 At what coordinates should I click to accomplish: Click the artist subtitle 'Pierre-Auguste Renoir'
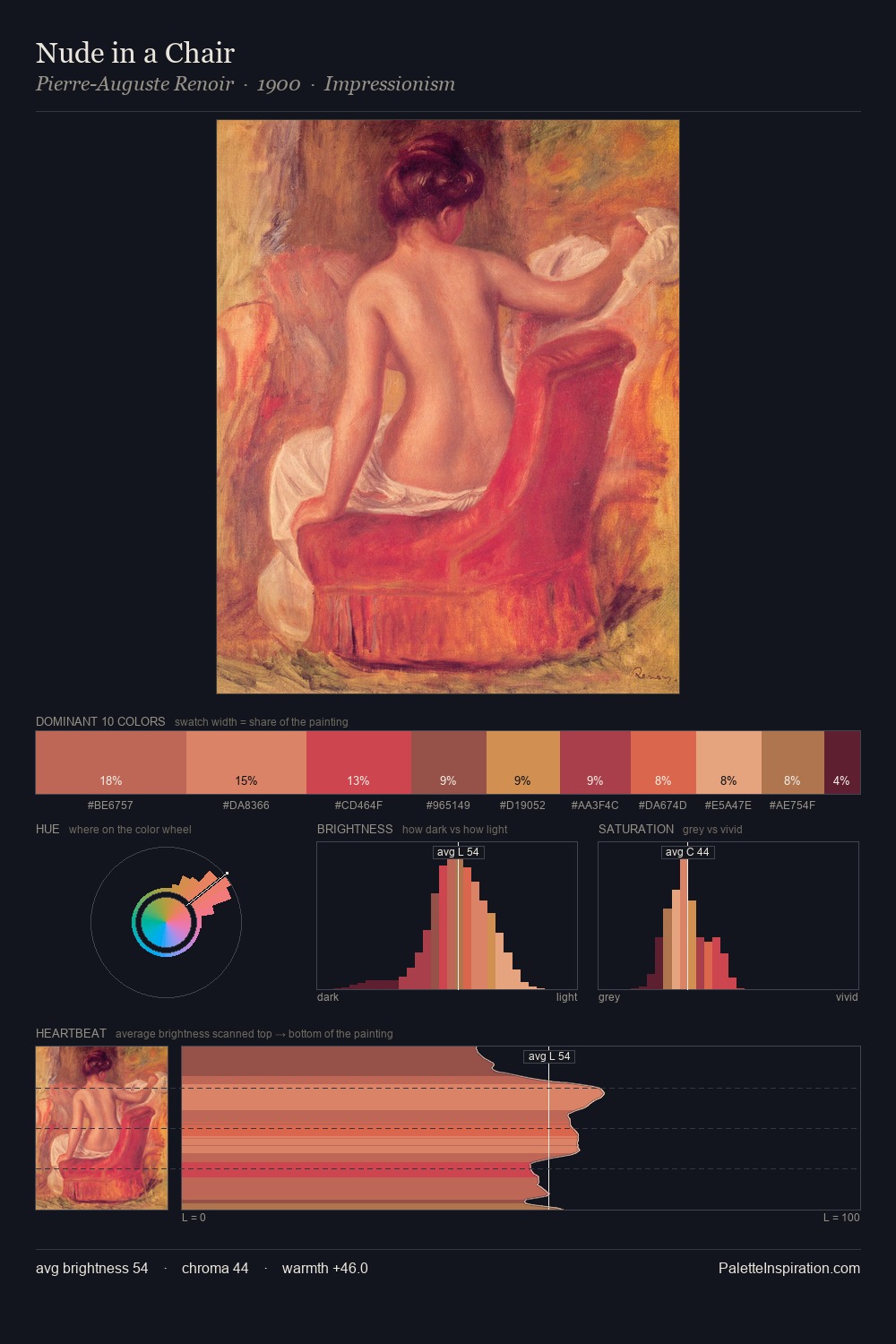coord(134,84)
